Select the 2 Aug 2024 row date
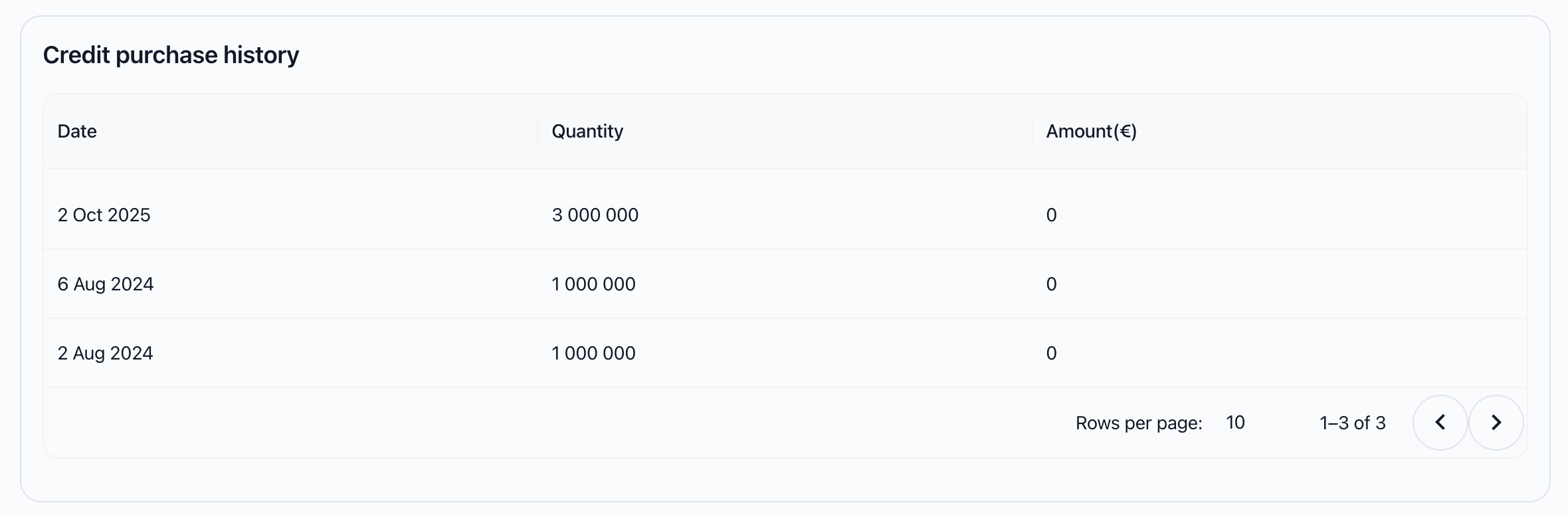The image size is (1568, 517). [x=105, y=353]
